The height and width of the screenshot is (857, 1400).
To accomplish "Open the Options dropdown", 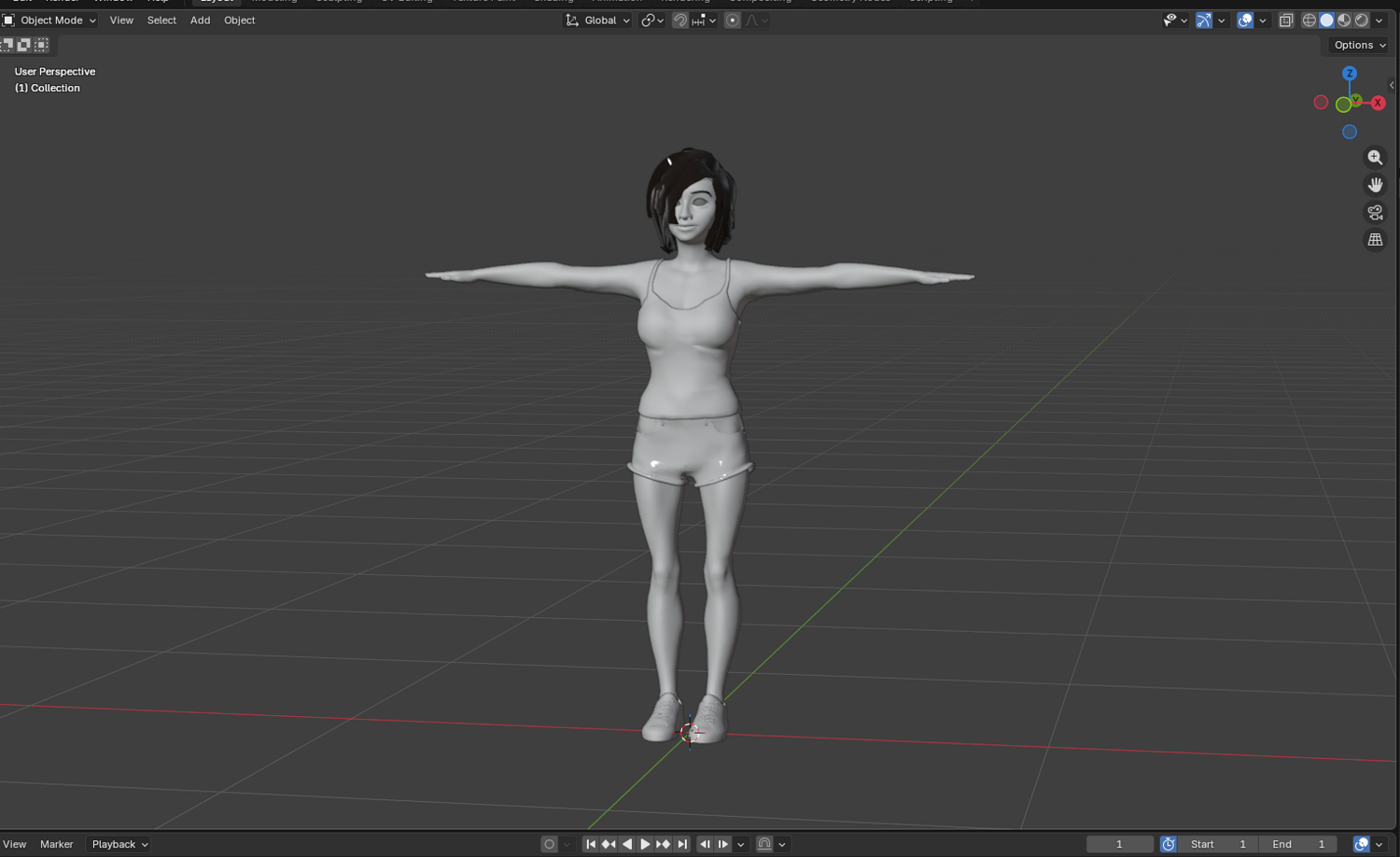I will [x=1359, y=45].
